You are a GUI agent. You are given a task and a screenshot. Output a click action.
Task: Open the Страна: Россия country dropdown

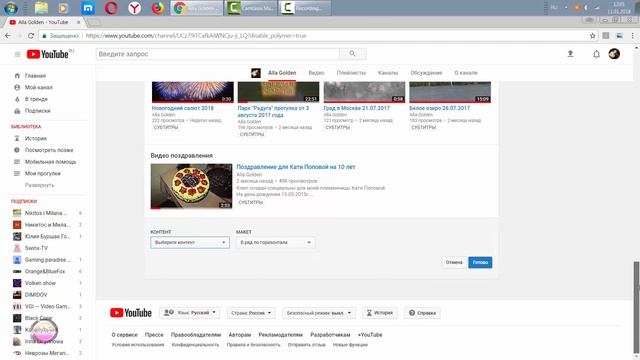point(251,313)
